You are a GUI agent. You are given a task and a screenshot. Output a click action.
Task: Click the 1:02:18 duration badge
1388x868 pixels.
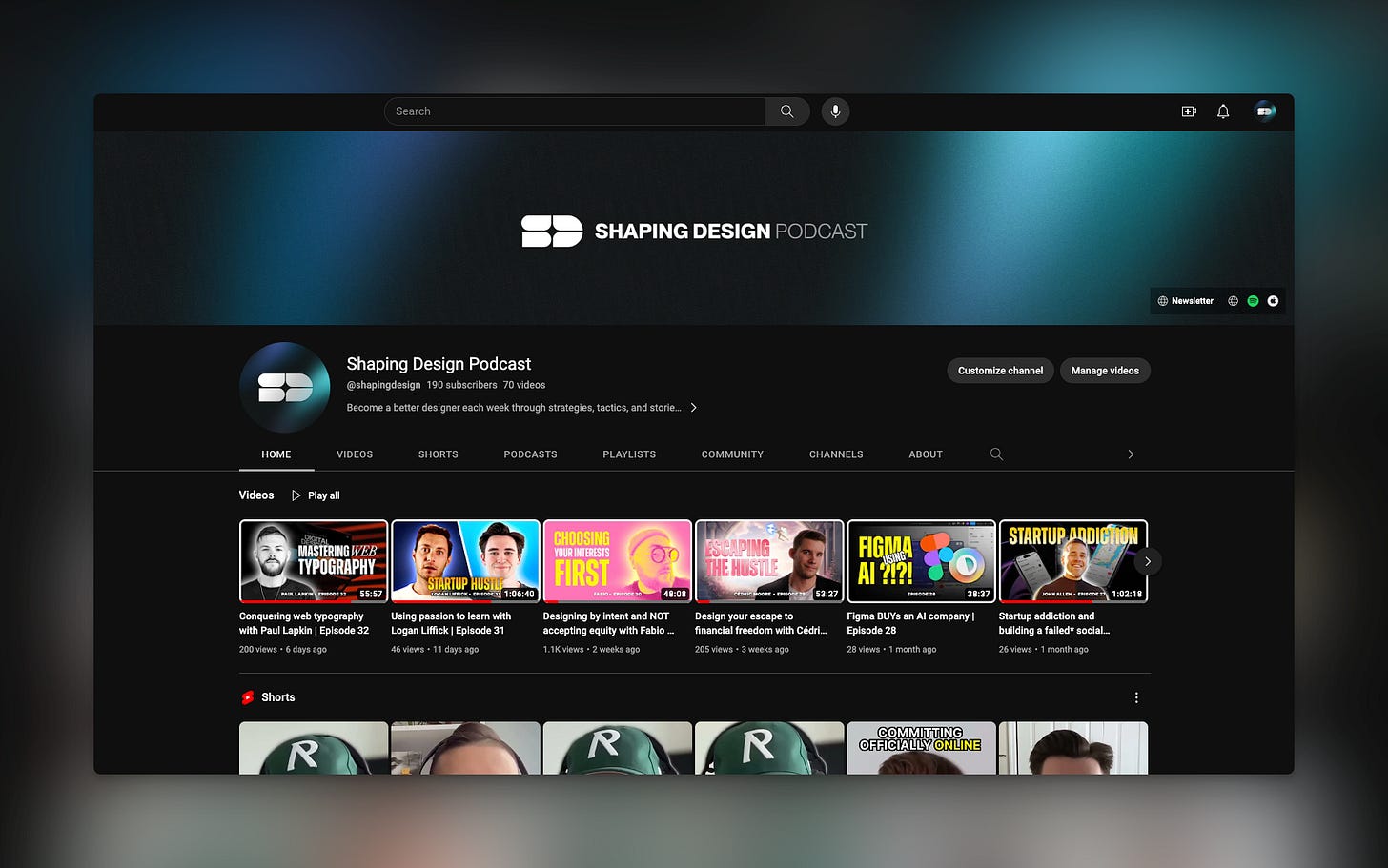tap(1127, 594)
